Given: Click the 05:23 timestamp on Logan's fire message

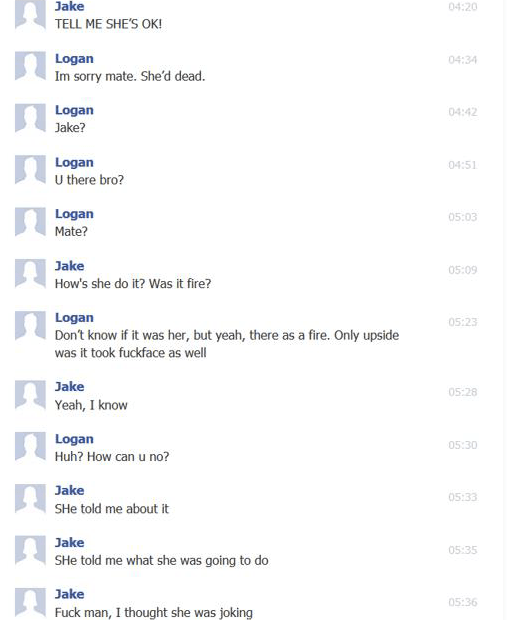Looking at the screenshot, I should point(463,322).
